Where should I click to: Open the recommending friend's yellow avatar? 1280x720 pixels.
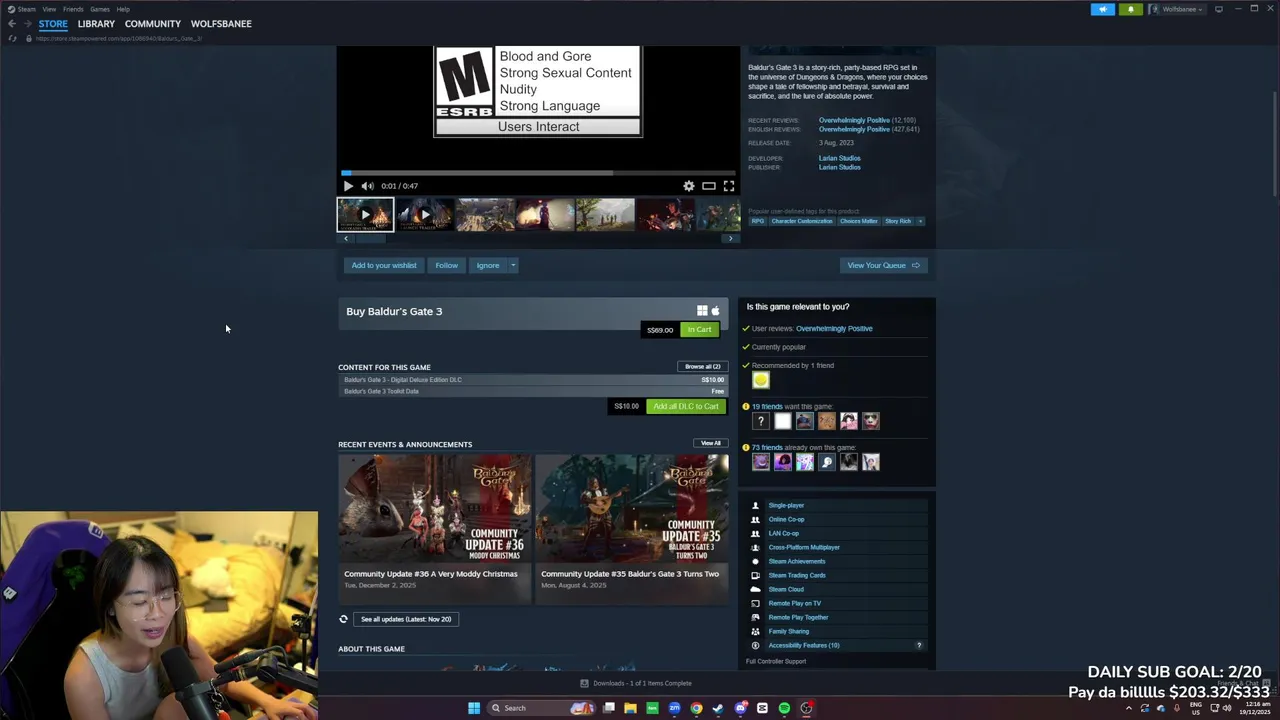761,380
